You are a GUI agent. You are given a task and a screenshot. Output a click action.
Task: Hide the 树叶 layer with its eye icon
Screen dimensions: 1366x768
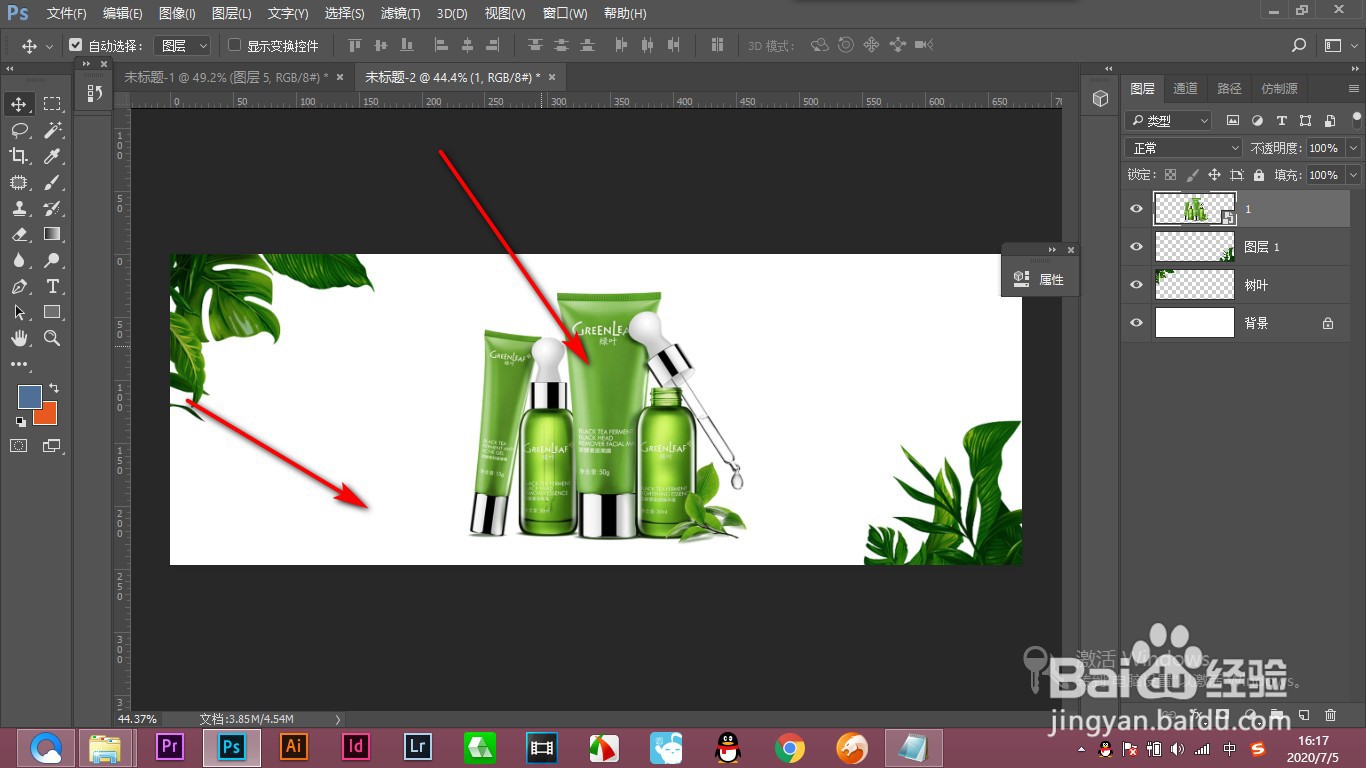click(1136, 285)
